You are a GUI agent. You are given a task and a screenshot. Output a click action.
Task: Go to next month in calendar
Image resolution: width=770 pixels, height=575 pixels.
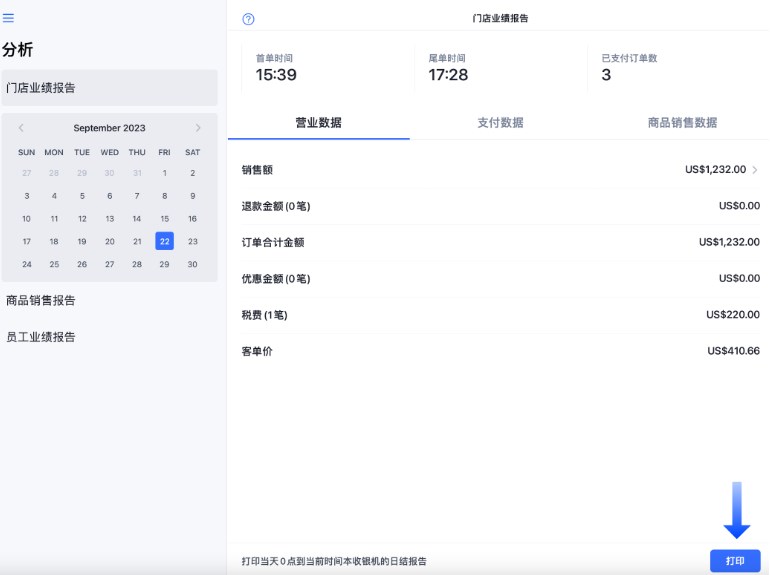(198, 128)
